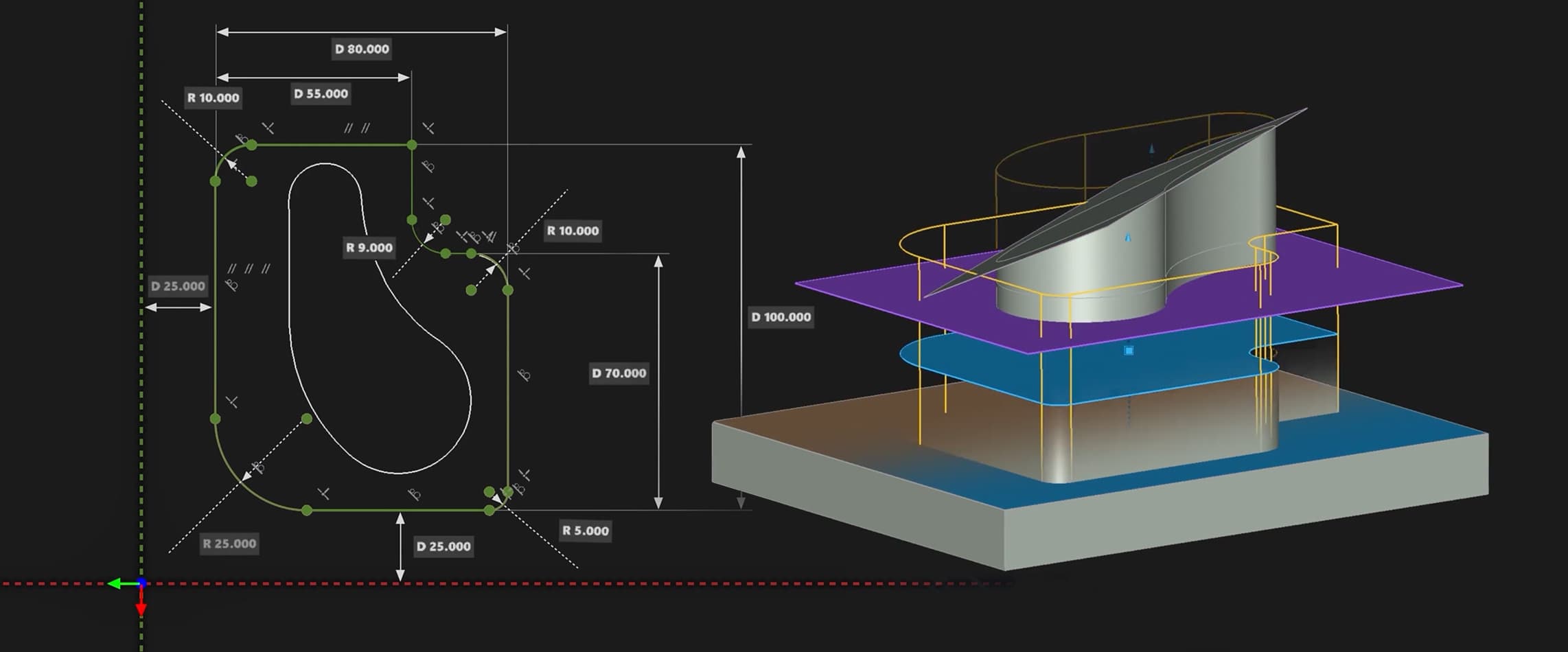Edit the D 80.000 width dimension
Screen dimensions: 1568x652
coord(360,49)
